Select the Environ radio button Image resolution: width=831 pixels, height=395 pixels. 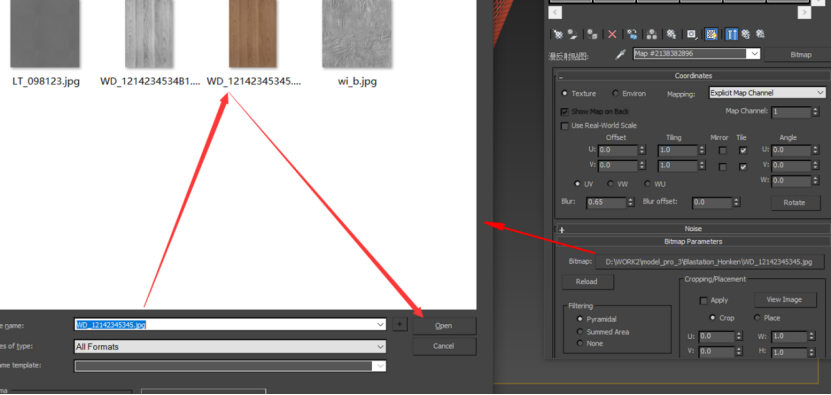pos(616,93)
